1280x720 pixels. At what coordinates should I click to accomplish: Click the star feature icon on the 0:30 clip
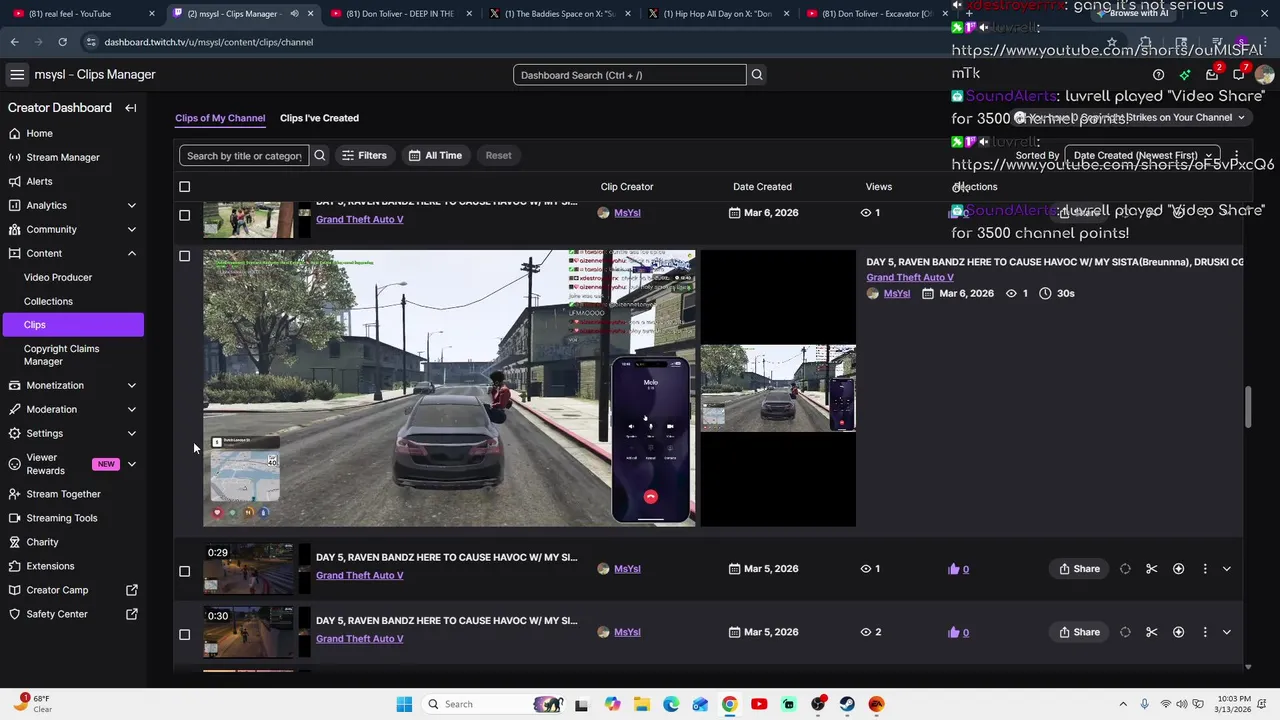1178,632
